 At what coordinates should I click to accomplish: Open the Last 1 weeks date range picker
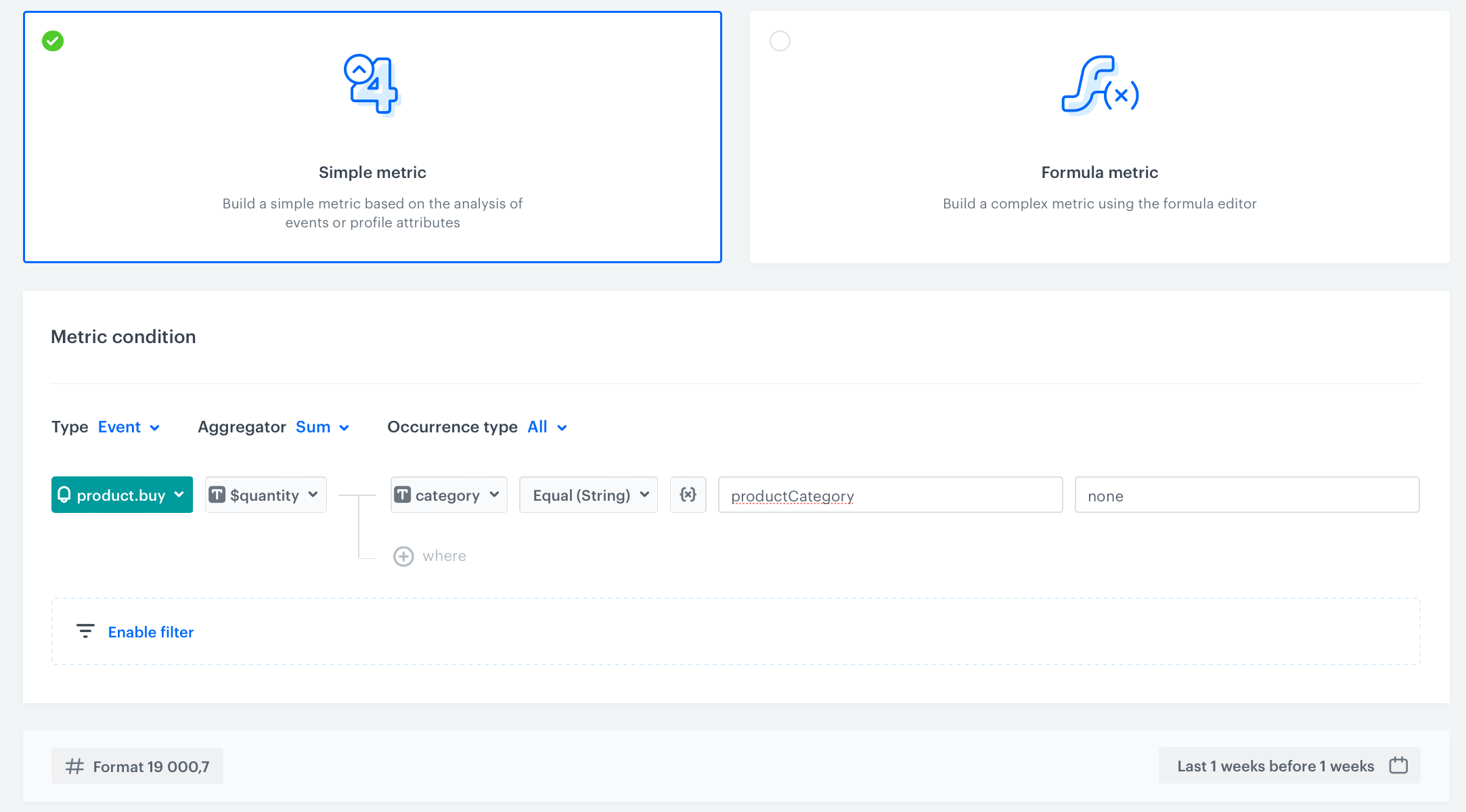pos(1275,766)
